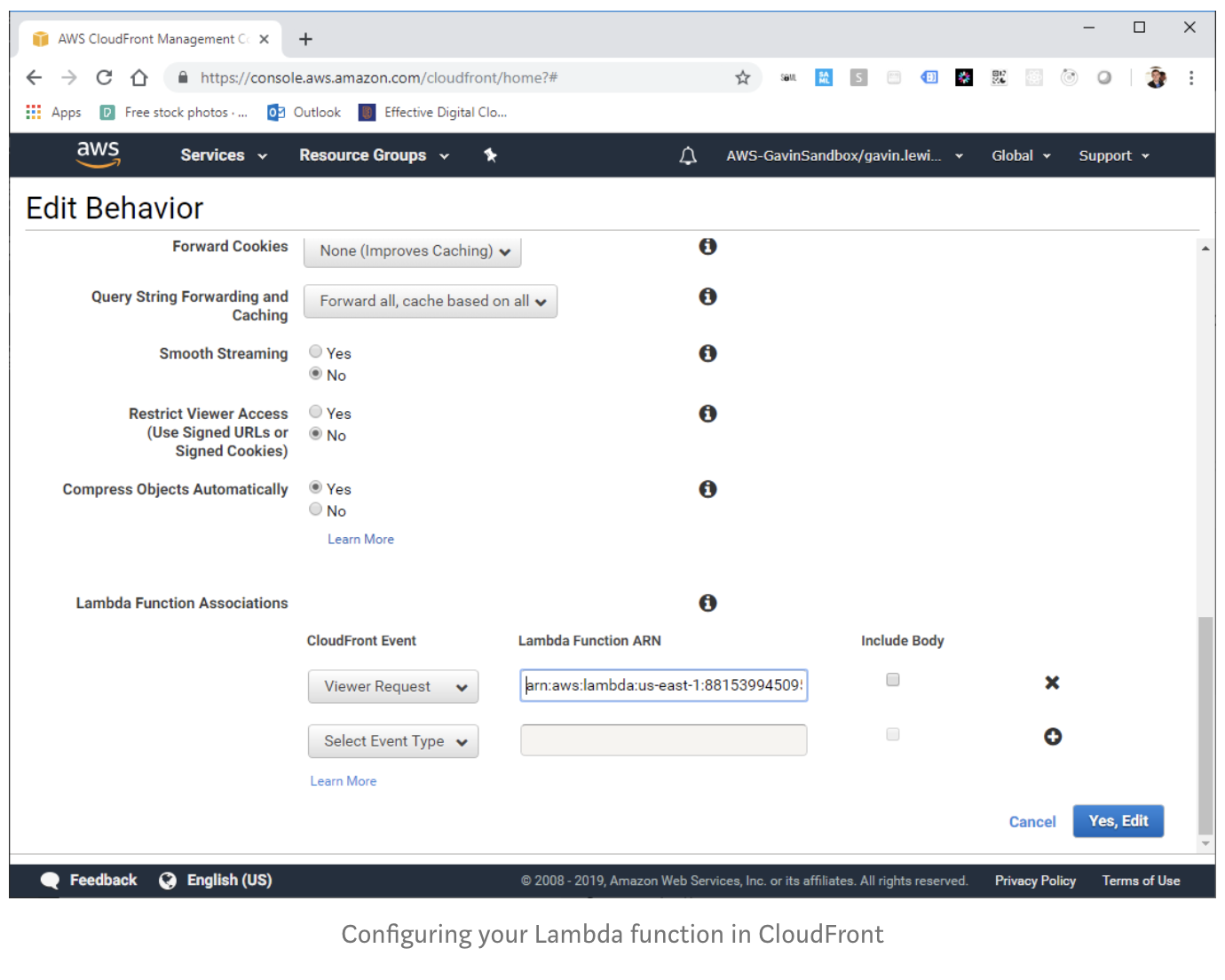Change language via English (US) globe
The height and width of the screenshot is (980, 1225).
(168, 881)
